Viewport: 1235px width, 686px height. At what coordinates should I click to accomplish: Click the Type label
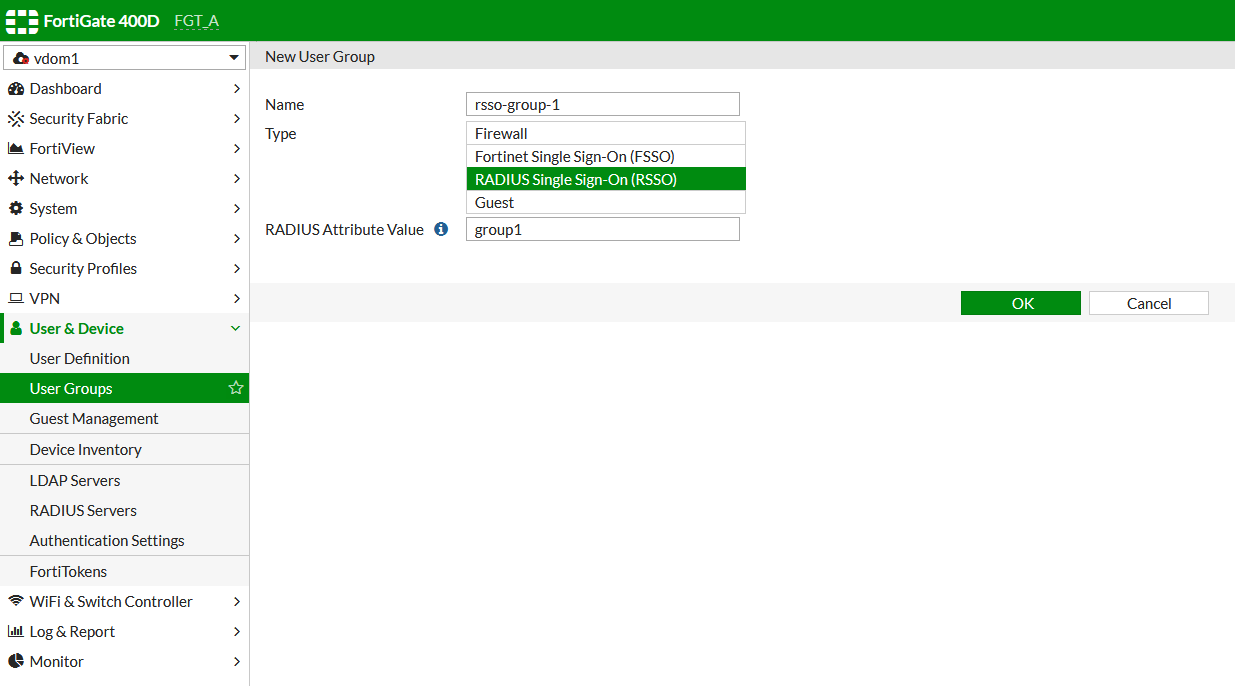pos(281,133)
